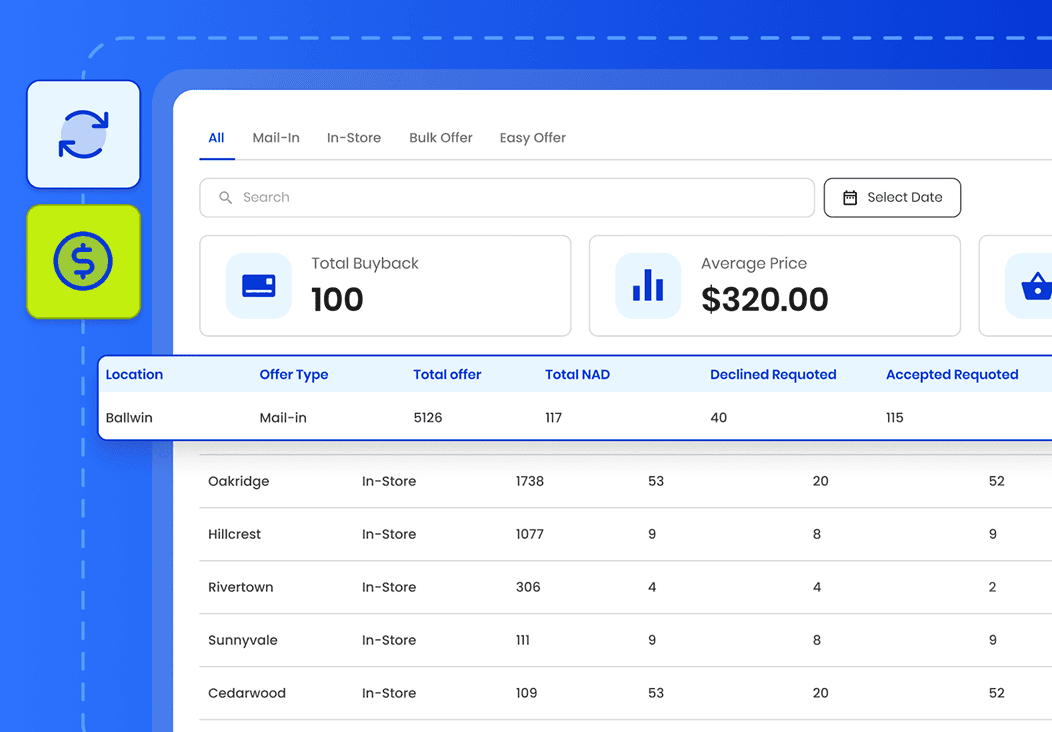Screen dimensions: 1052x732
Task: Click the 5126 total offer value
Action: (427, 417)
